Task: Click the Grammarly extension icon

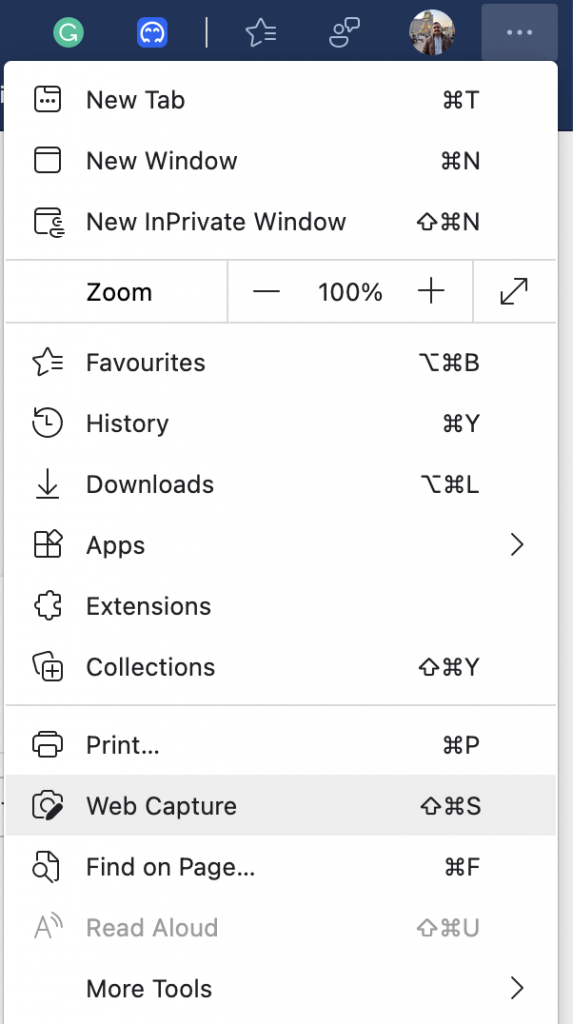Action: click(x=69, y=32)
